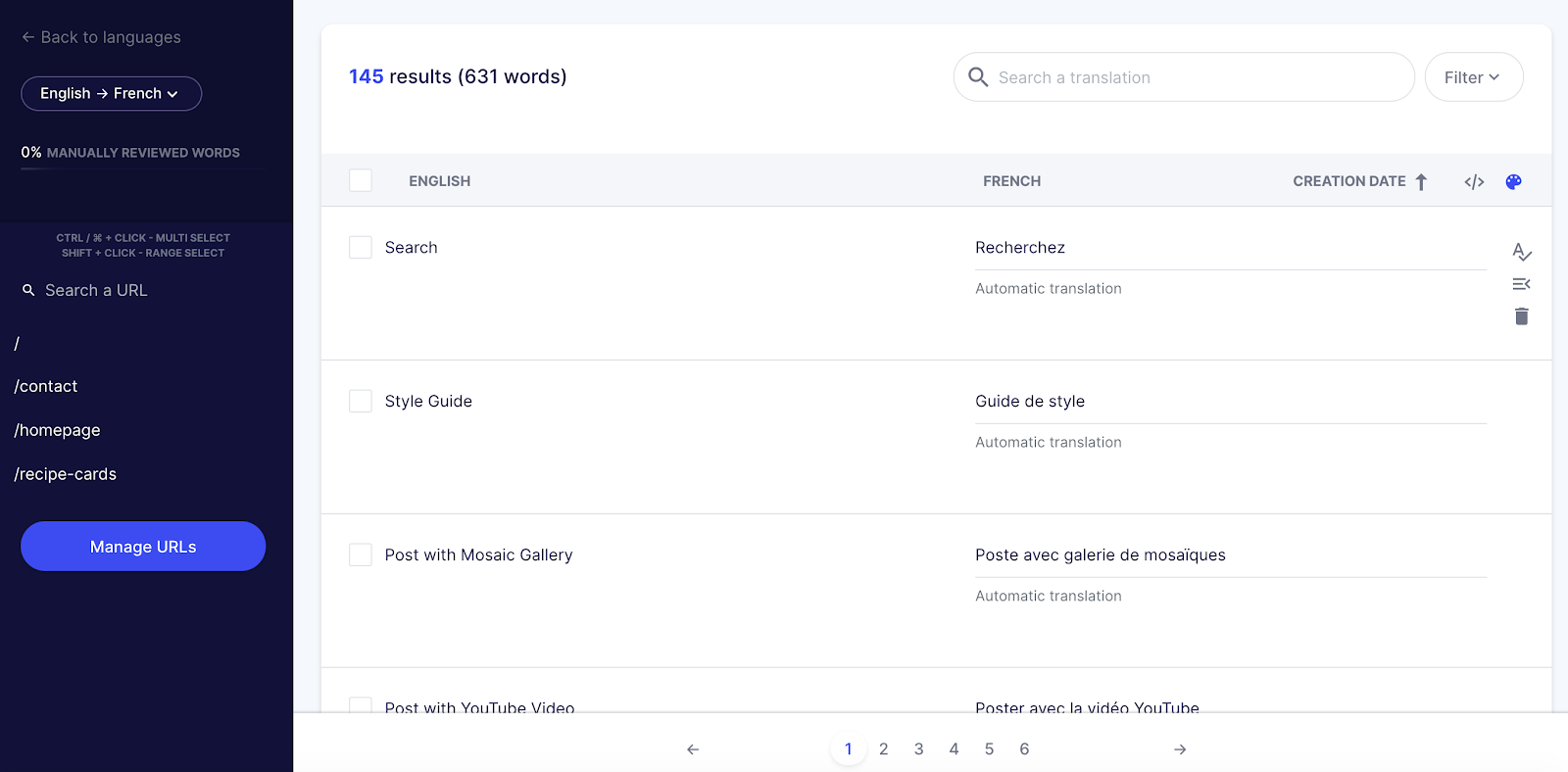This screenshot has height=772, width=1568.
Task: Click the ENGLISH column header
Action: click(439, 181)
